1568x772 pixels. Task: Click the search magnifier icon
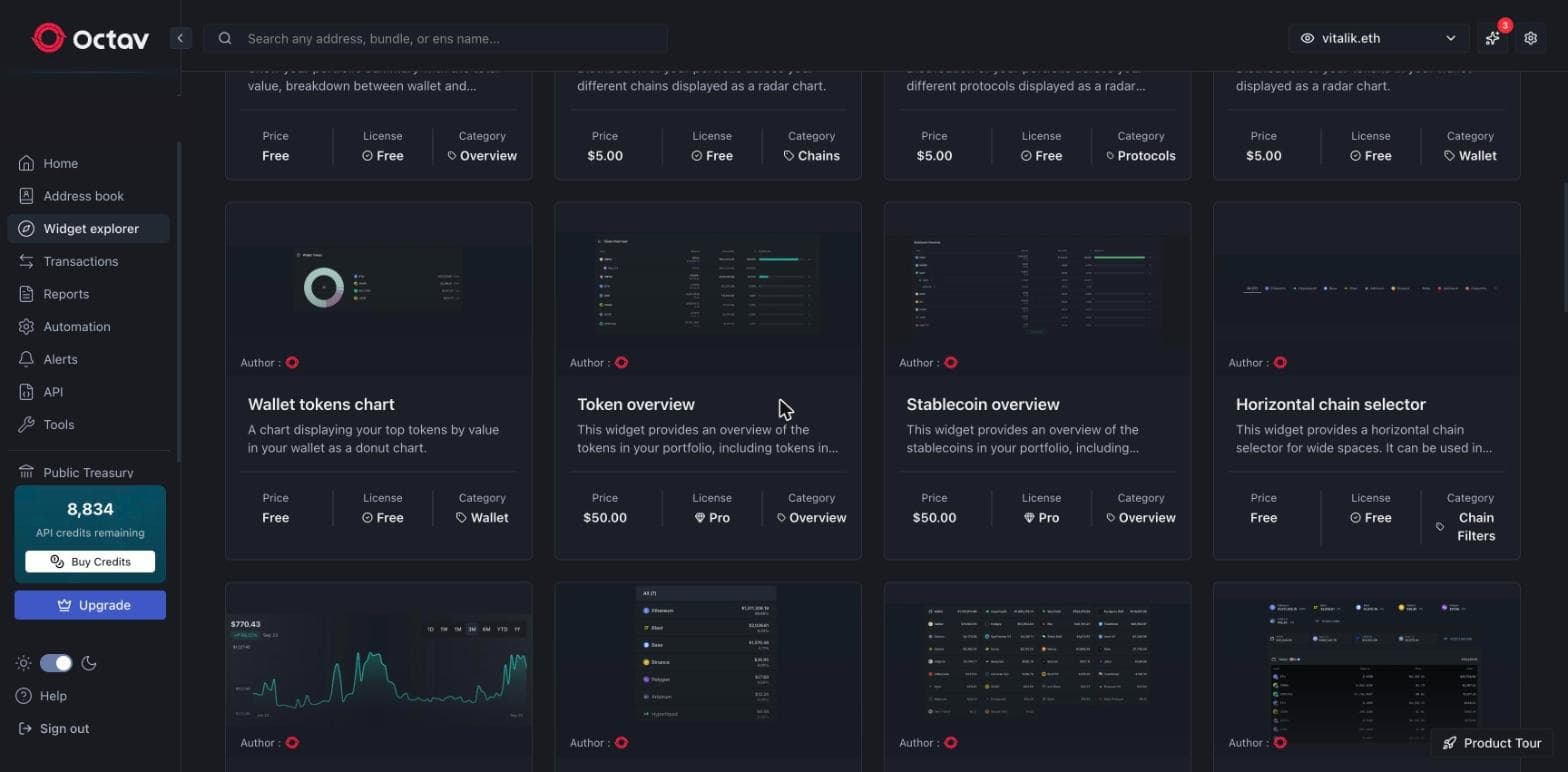(x=225, y=38)
